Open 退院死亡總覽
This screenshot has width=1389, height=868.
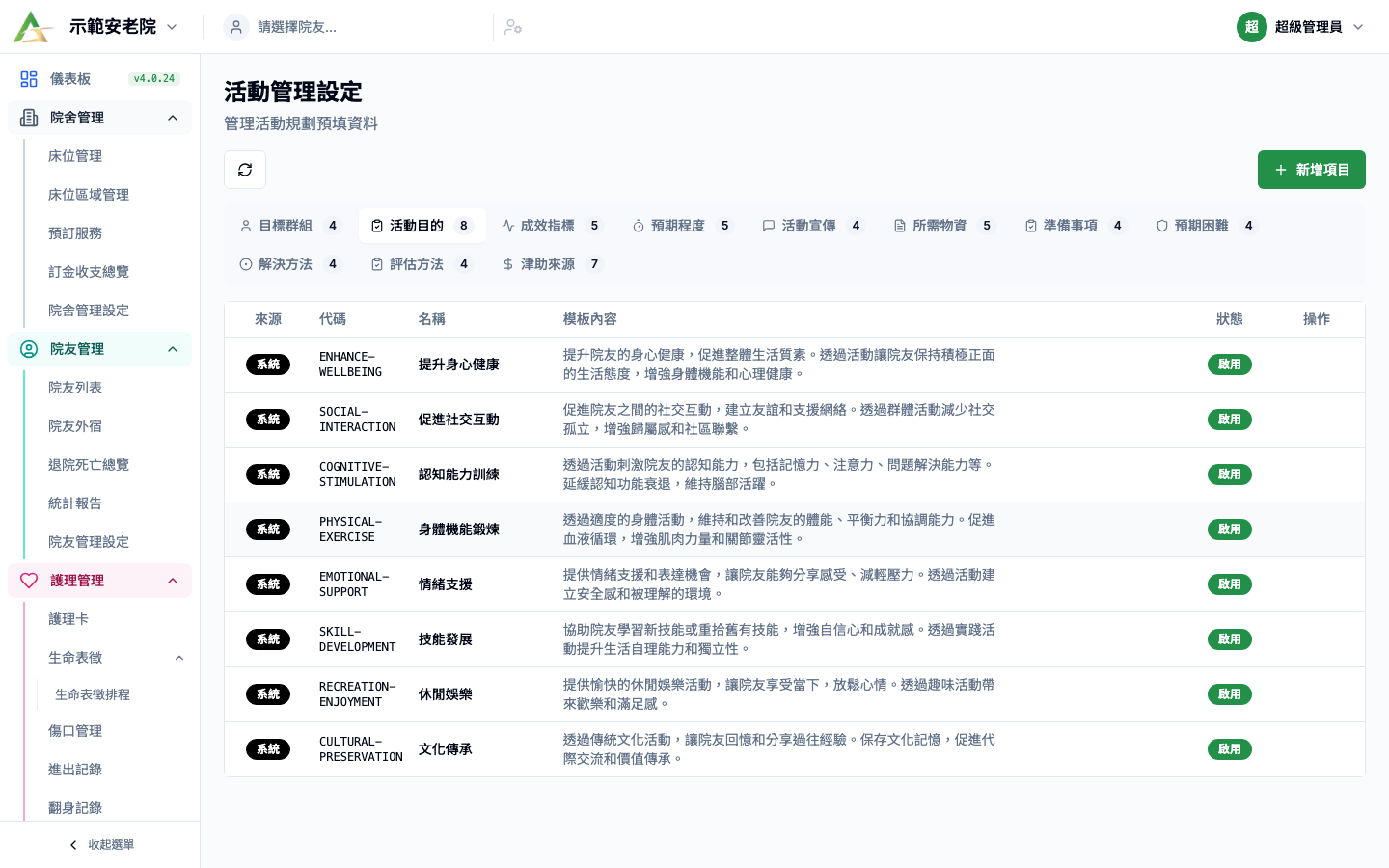tap(89, 465)
